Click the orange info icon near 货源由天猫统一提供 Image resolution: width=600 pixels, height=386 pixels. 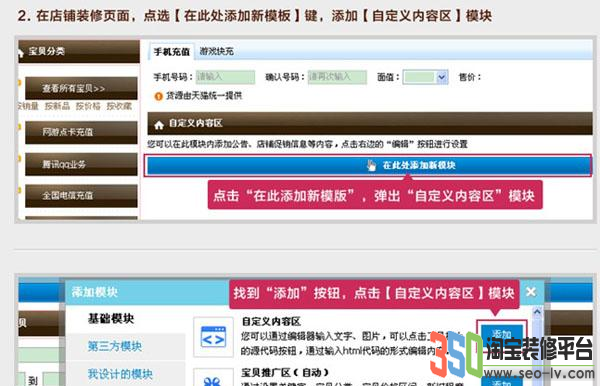coord(158,96)
